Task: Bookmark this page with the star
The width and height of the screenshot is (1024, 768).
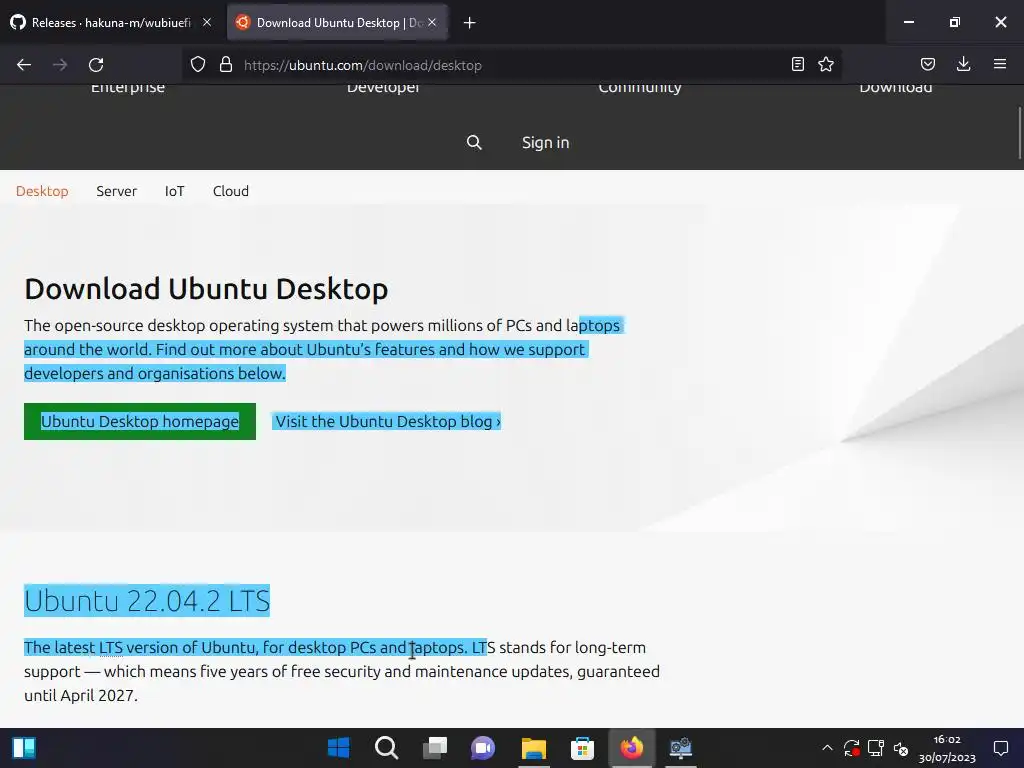Action: (826, 64)
